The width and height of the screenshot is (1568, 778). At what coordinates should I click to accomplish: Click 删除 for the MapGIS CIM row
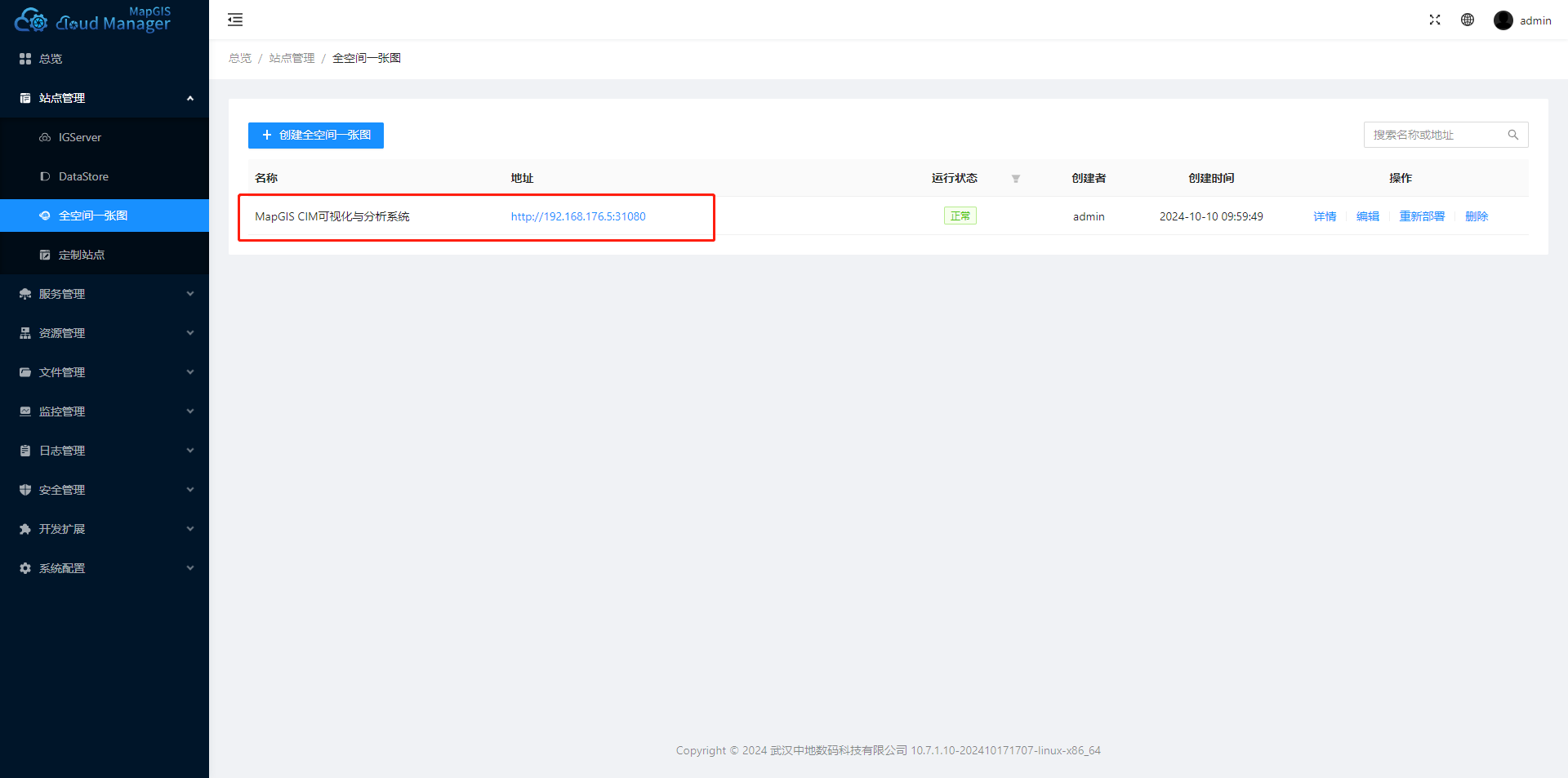pos(1477,216)
